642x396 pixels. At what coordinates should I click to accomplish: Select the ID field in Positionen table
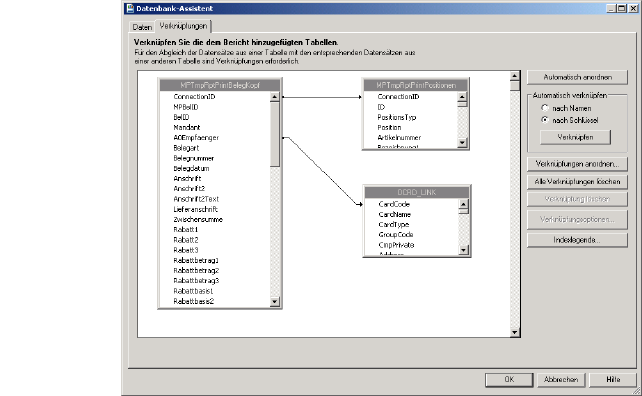(381, 107)
